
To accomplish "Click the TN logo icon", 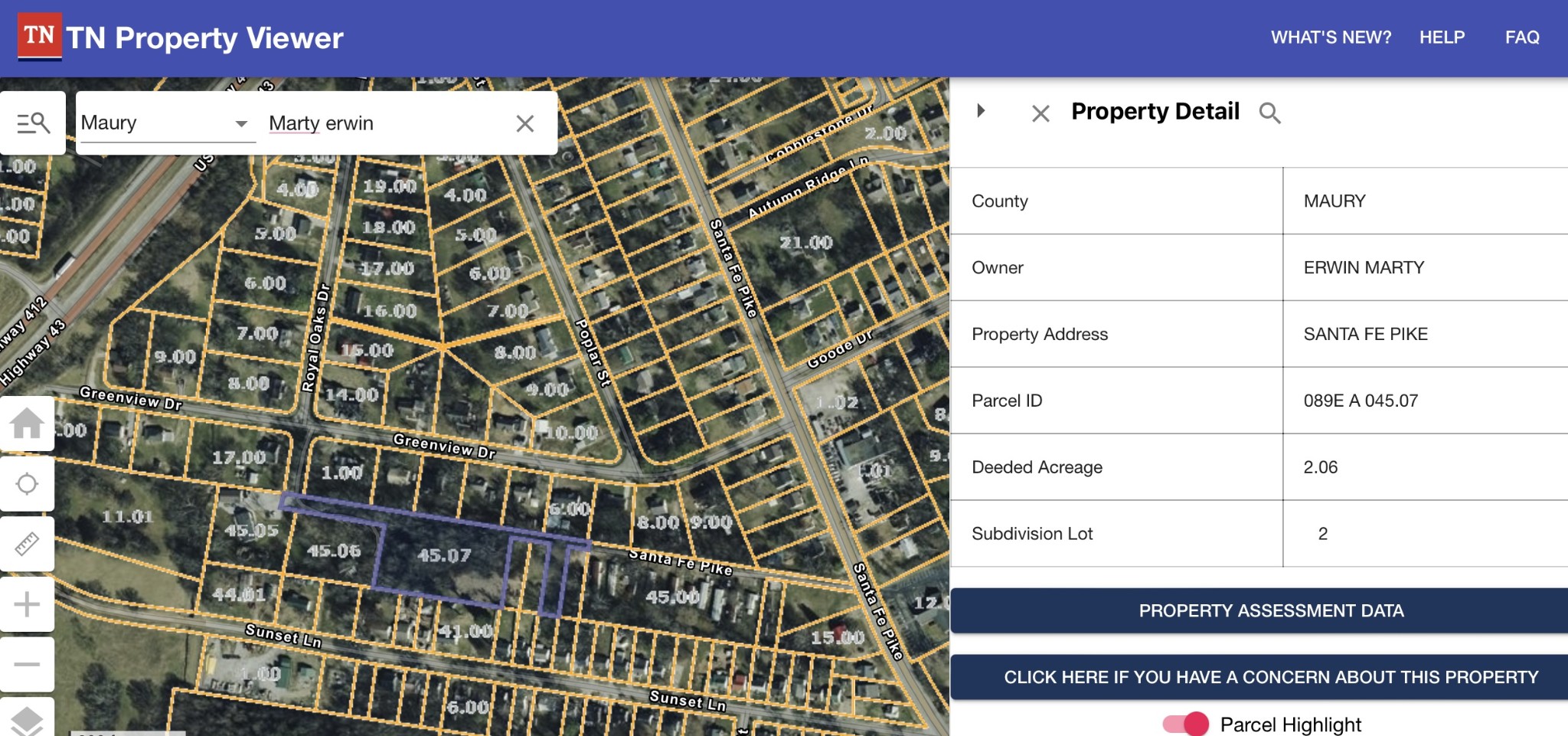I will click(39, 36).
